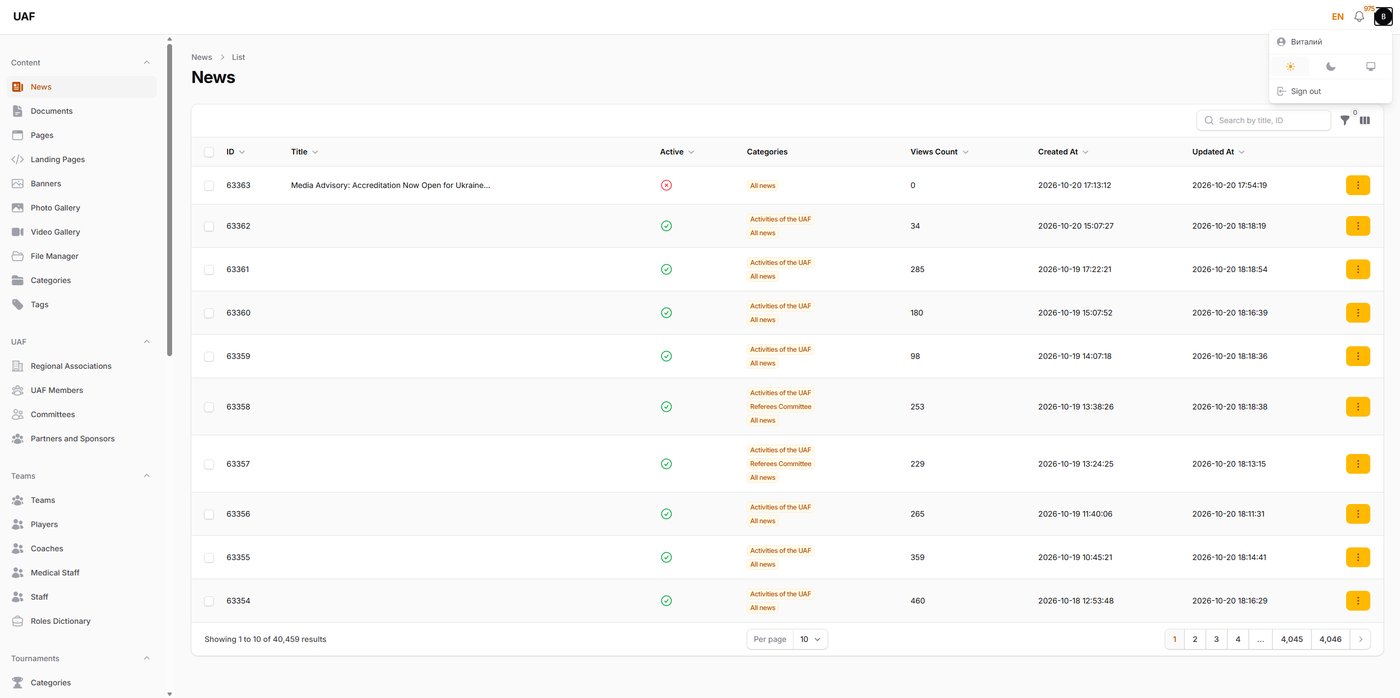Go to next page arrow
This screenshot has width=1400, height=698.
coord(1360,639)
